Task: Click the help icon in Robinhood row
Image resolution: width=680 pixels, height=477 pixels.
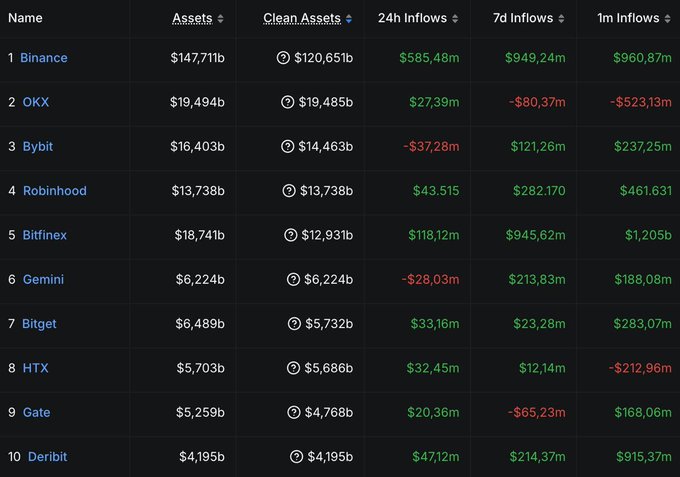Action: 289,191
